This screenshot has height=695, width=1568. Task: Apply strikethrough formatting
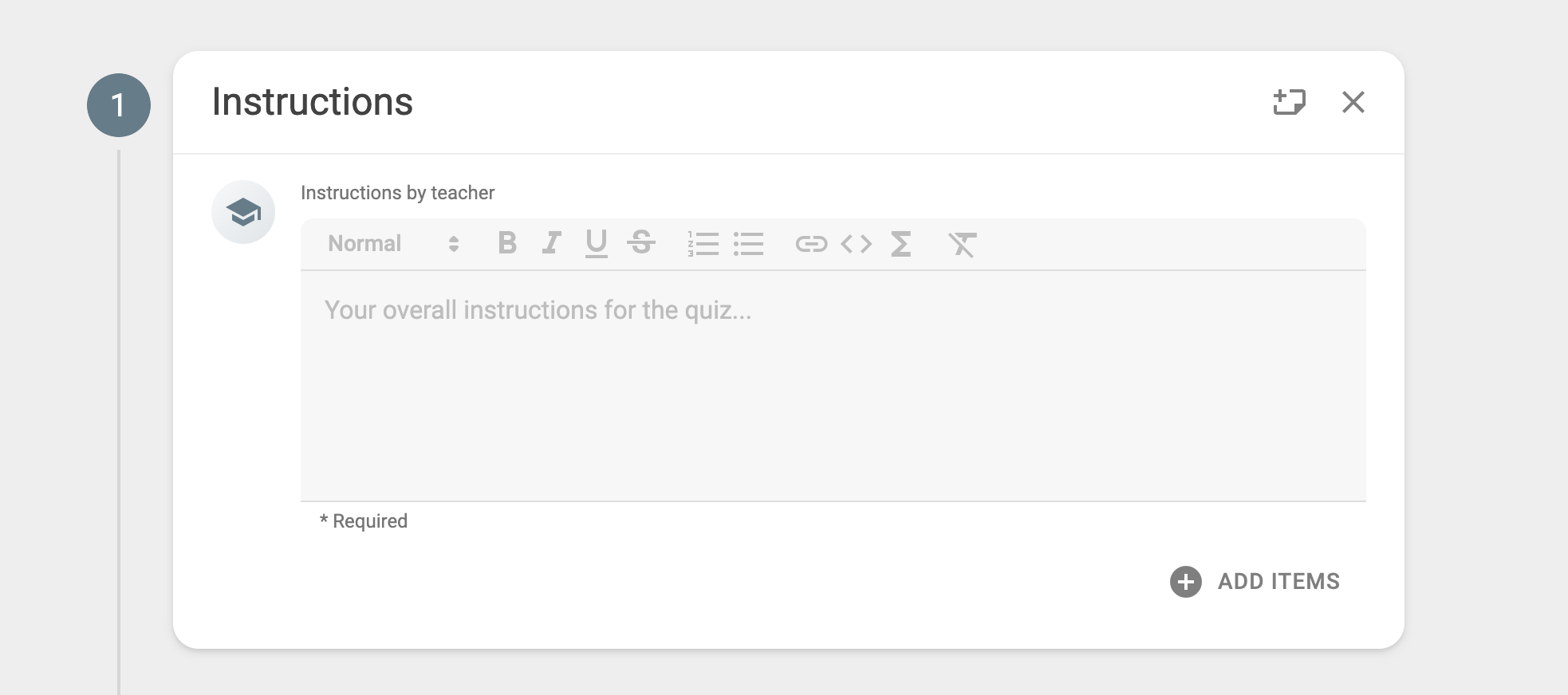pos(641,243)
